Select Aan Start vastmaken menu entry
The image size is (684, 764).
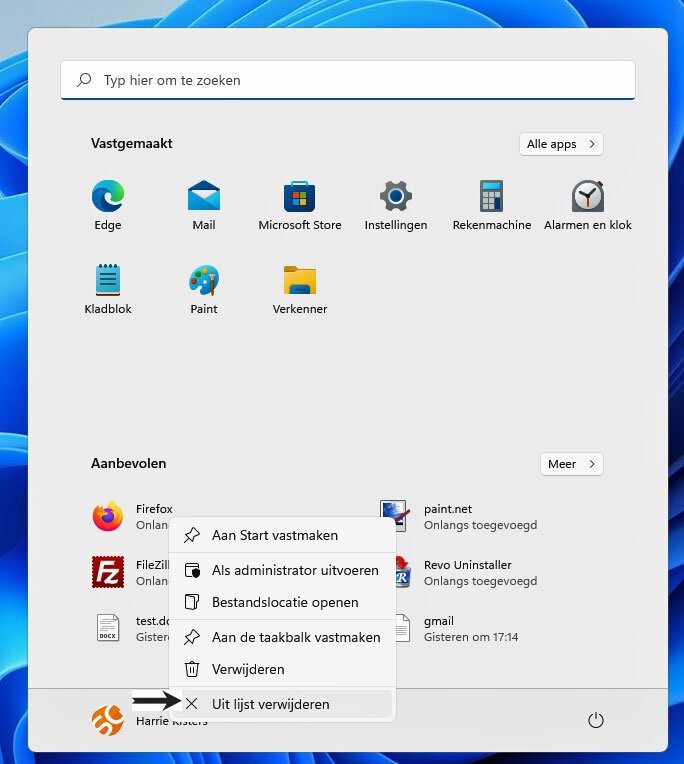tap(275, 535)
